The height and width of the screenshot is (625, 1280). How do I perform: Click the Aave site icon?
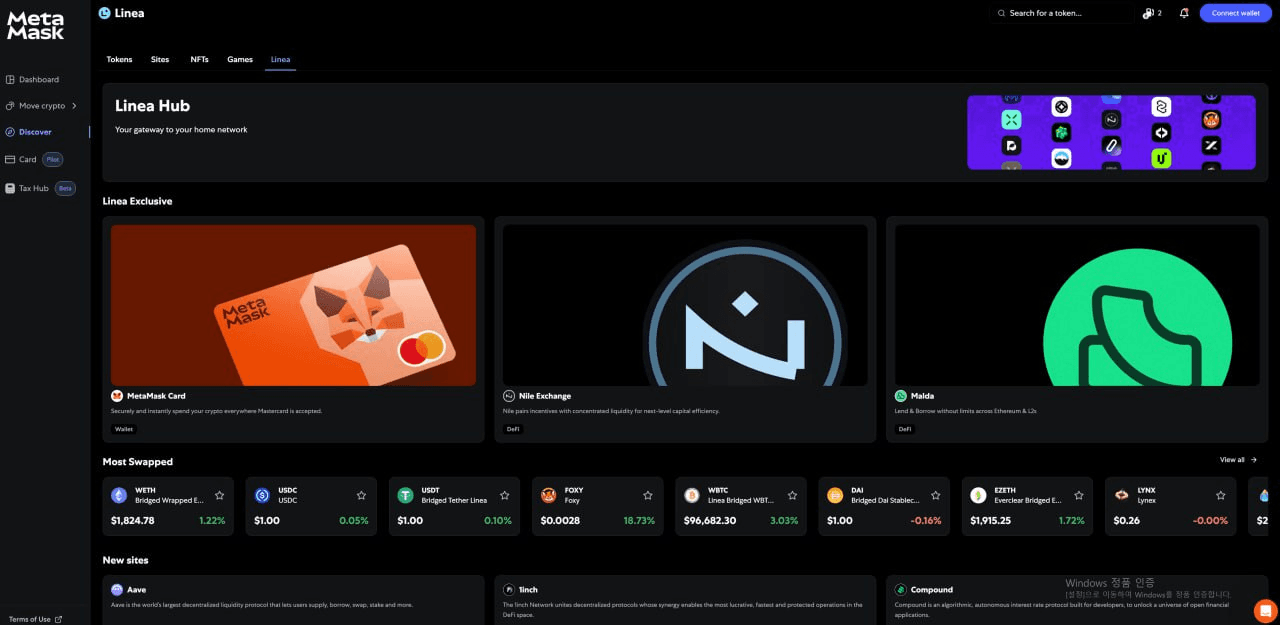pos(117,590)
